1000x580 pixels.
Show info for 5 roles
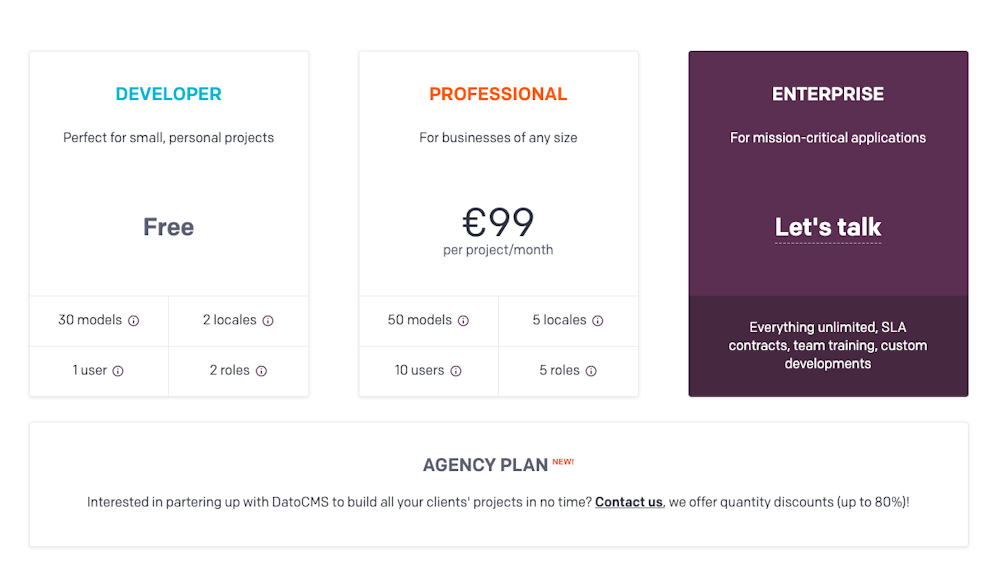(x=591, y=371)
